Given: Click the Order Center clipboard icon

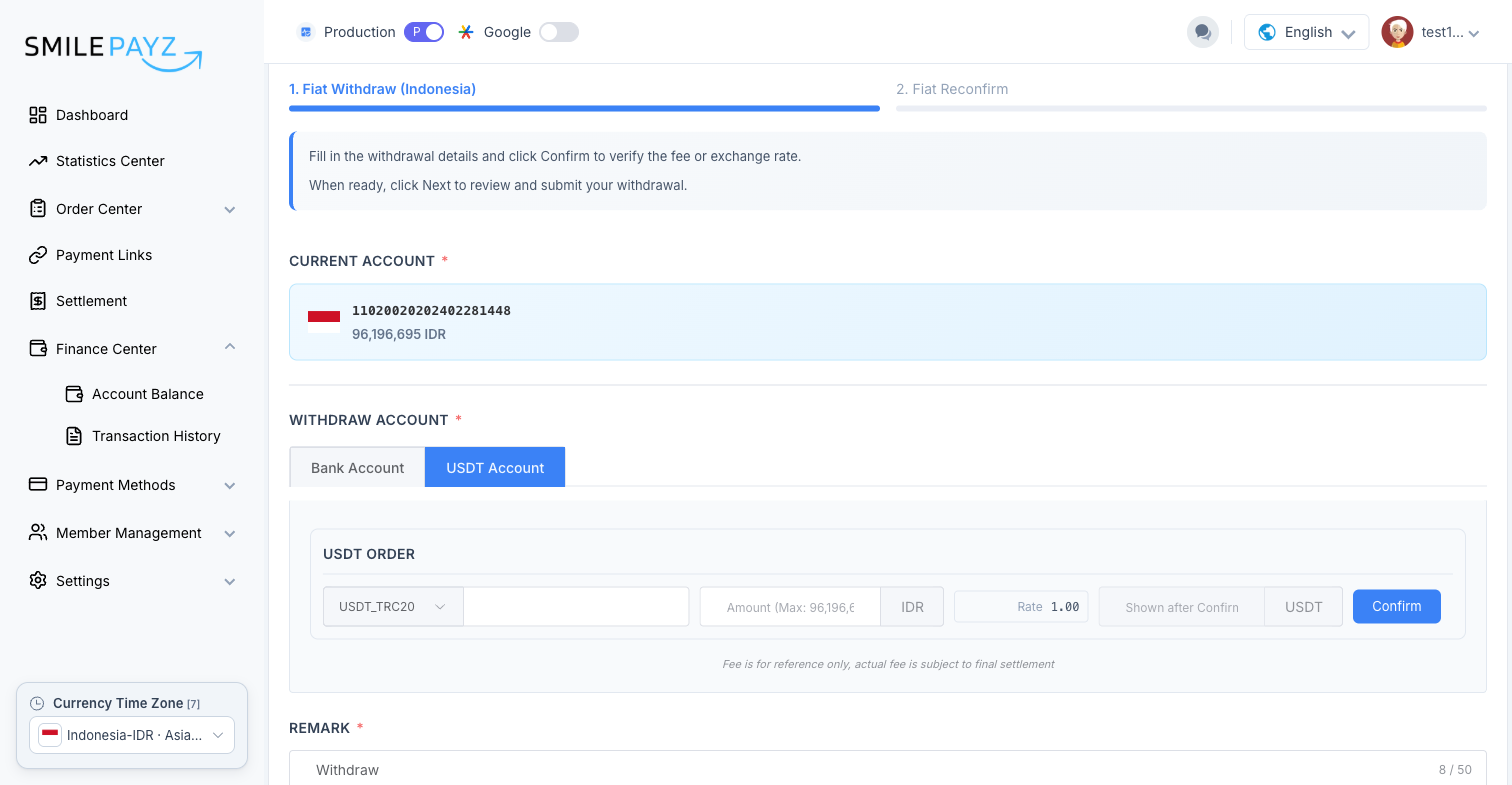Looking at the screenshot, I should pos(38,209).
